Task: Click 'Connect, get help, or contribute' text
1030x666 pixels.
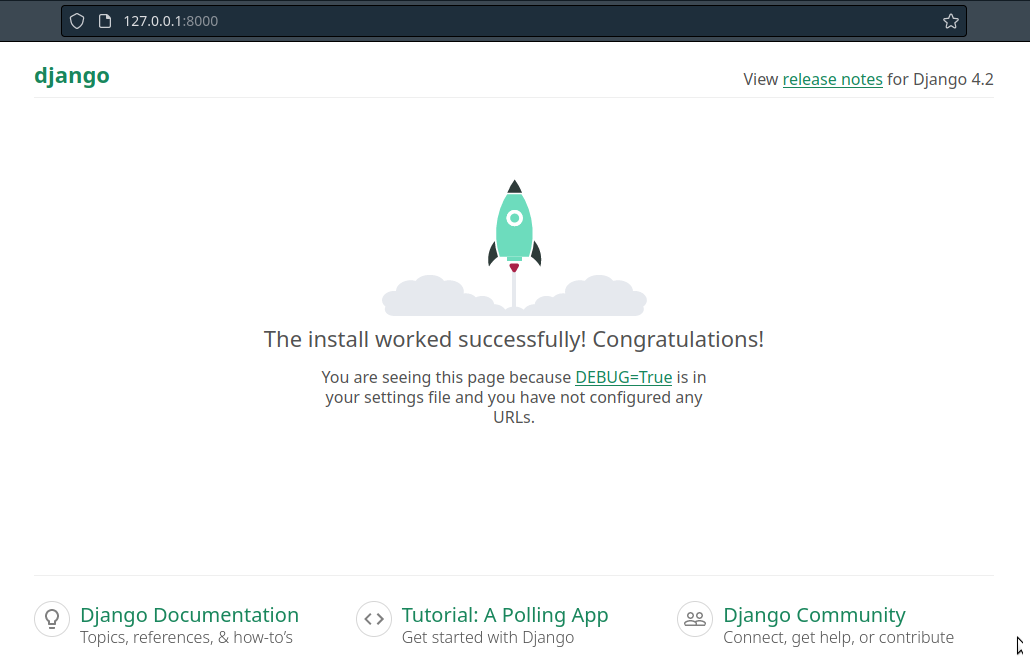Action: click(838, 638)
